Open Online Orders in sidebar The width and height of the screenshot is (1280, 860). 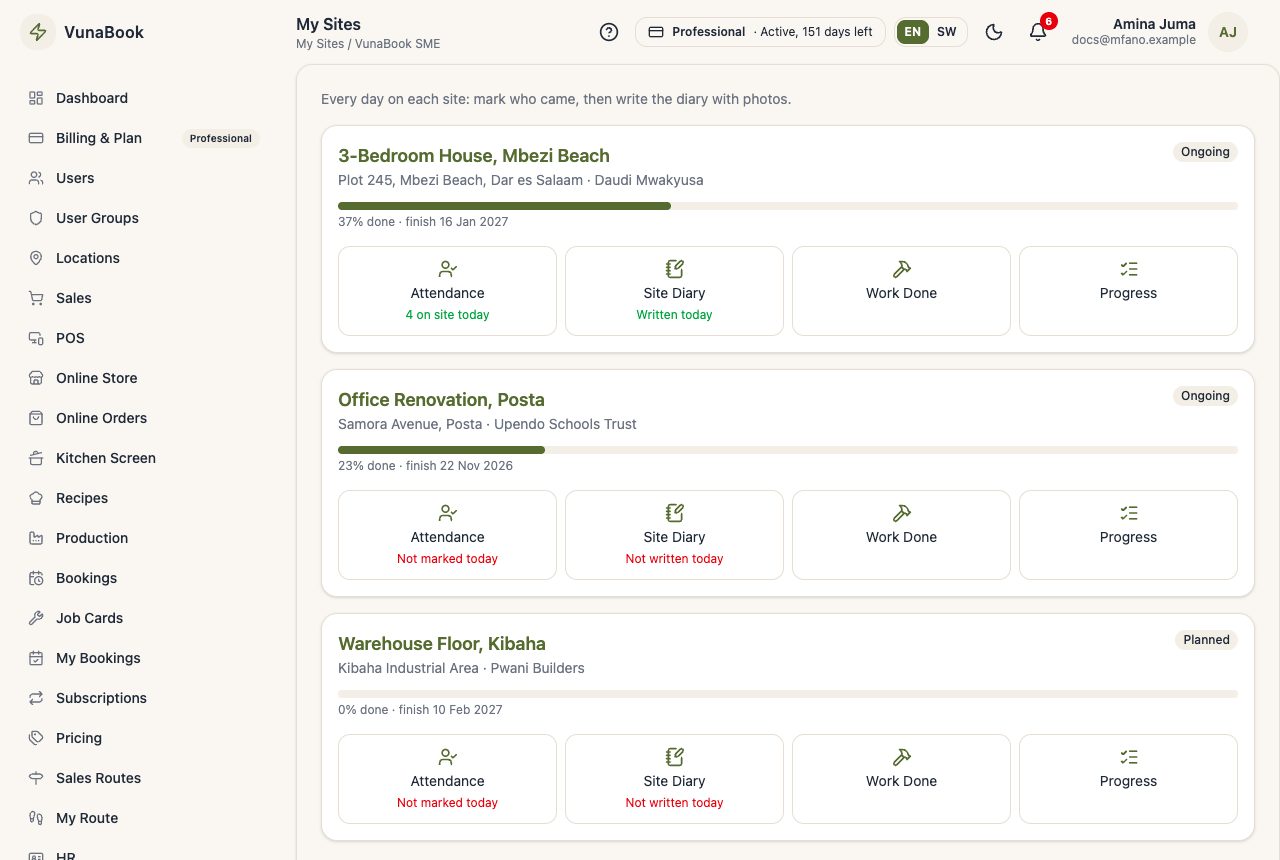click(x=144, y=418)
